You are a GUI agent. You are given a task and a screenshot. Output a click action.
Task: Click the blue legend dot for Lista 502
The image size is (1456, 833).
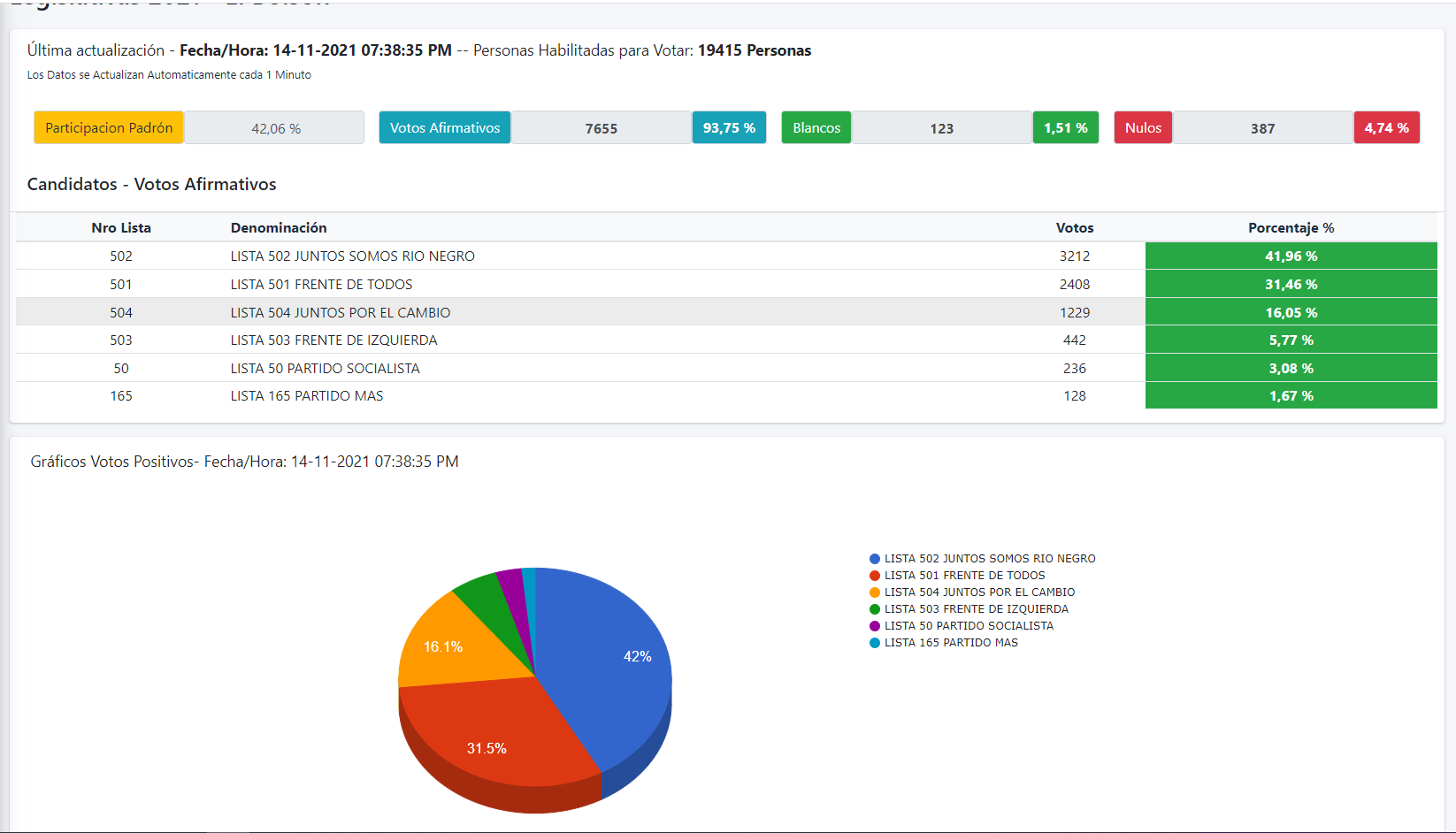(875, 559)
